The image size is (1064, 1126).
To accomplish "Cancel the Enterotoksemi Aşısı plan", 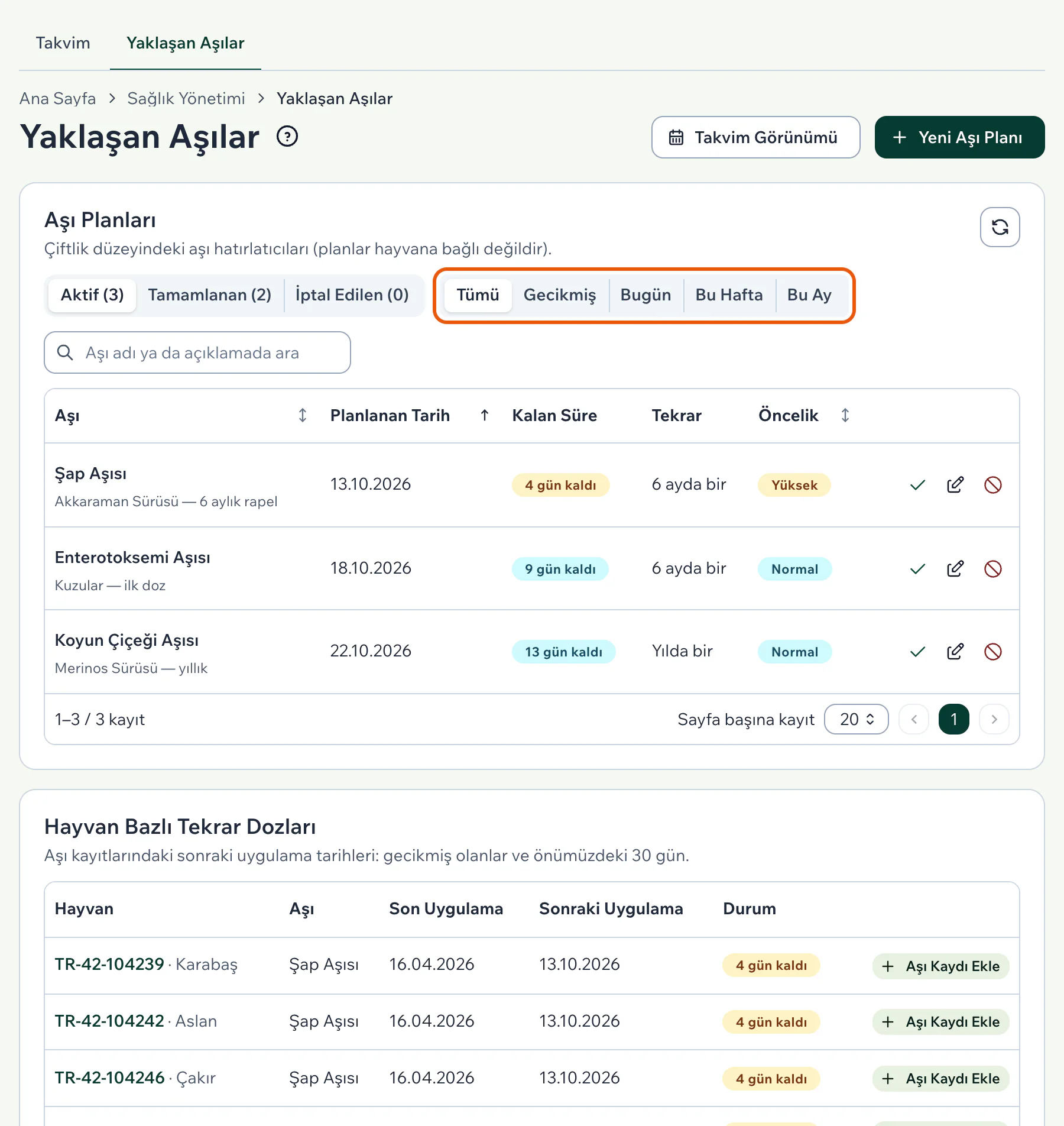I will point(993,569).
